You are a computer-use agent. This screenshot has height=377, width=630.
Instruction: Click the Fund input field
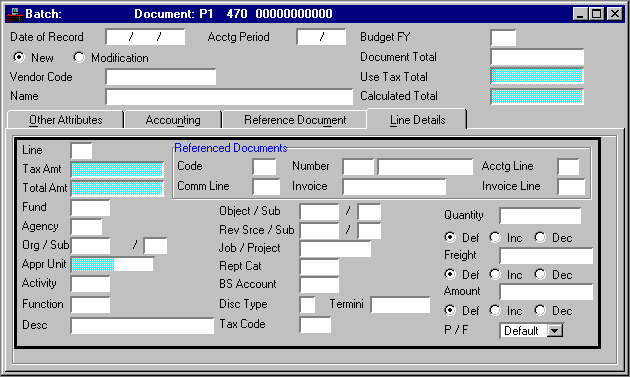point(90,208)
